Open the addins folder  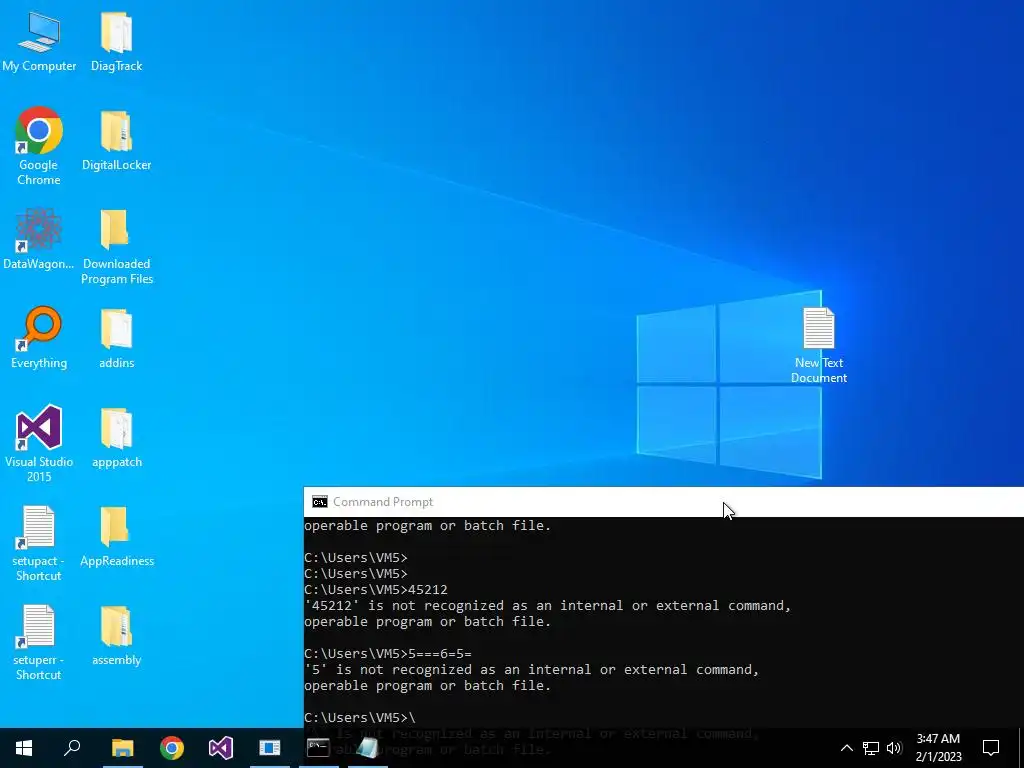pyautogui.click(x=116, y=338)
